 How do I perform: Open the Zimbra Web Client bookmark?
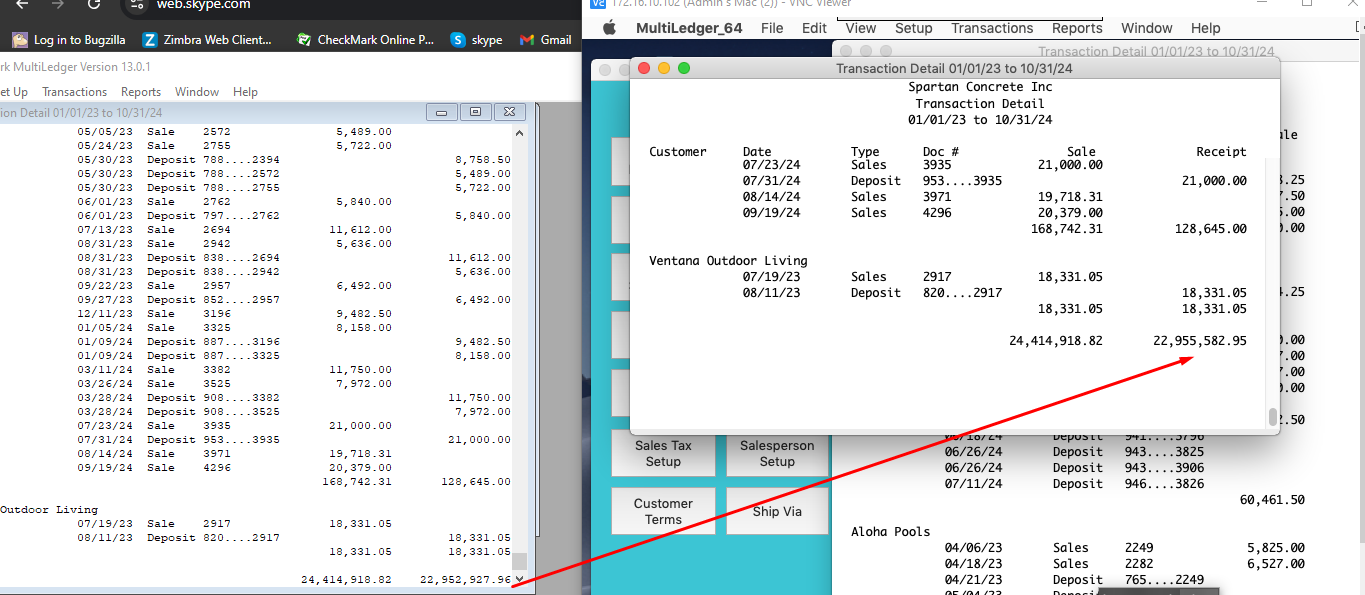pyautogui.click(x=208, y=40)
